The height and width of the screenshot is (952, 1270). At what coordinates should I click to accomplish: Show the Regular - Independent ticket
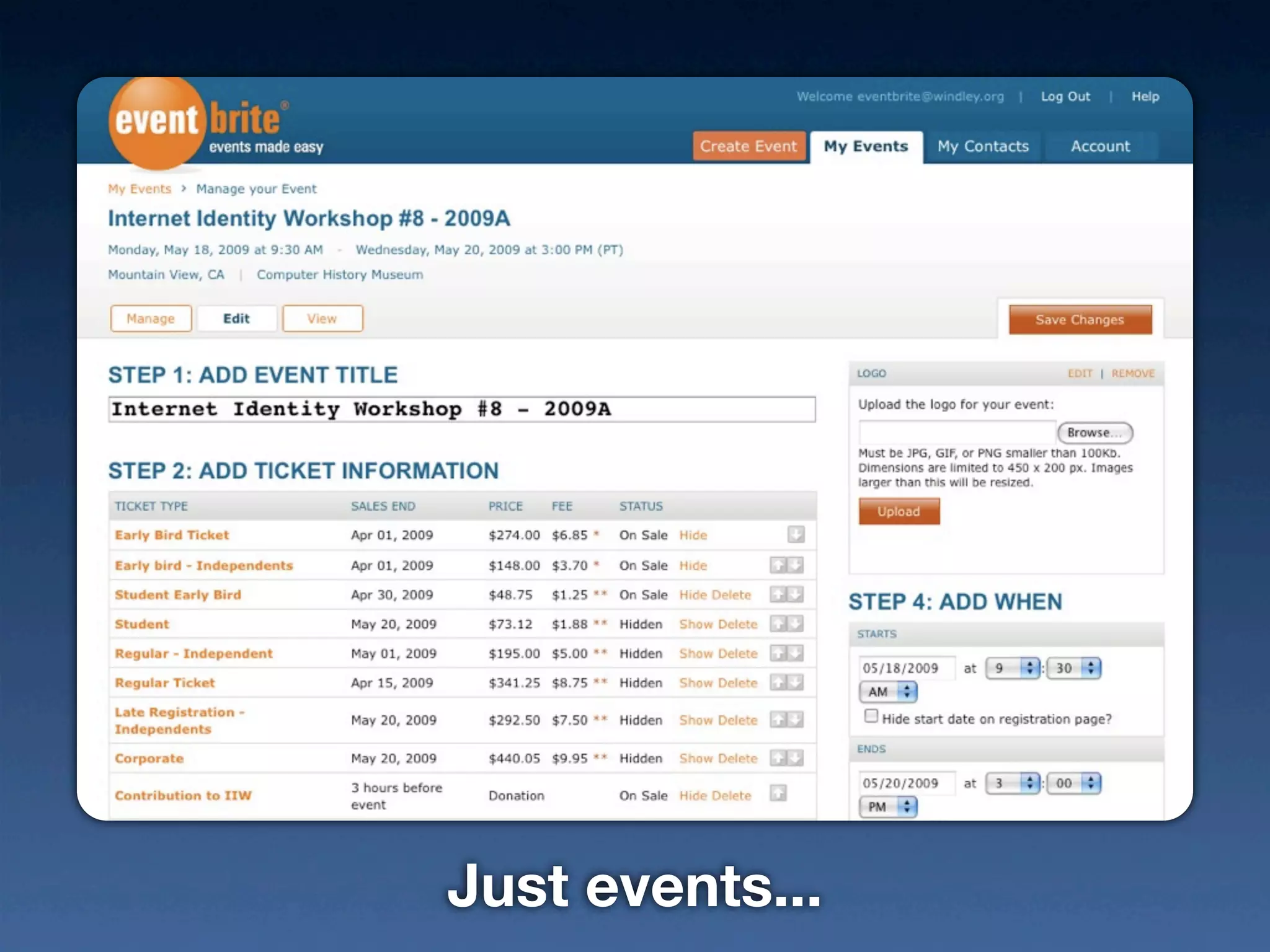[696, 653]
